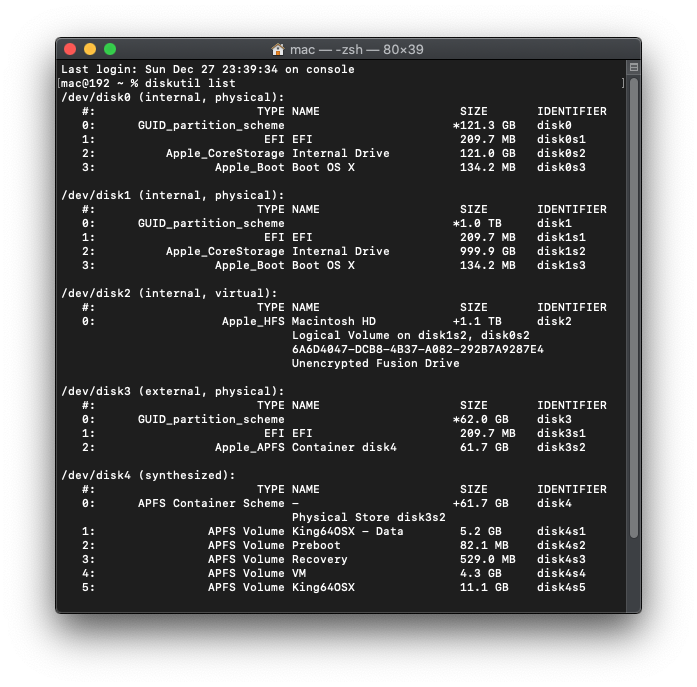Screen dimensions: 697x687
Task: Click the UUID "6A6D4047-DCB8-4B37-A082-292B7A9287E4"
Action: pos(418,349)
